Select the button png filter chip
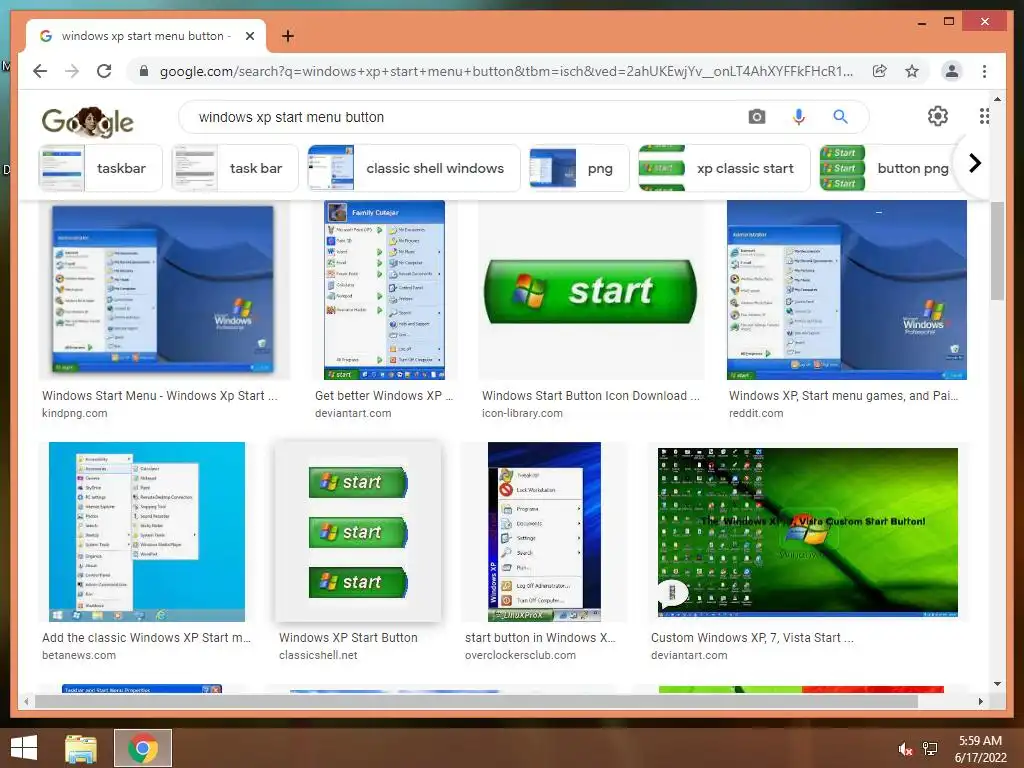The height and width of the screenshot is (768, 1024). coord(888,168)
